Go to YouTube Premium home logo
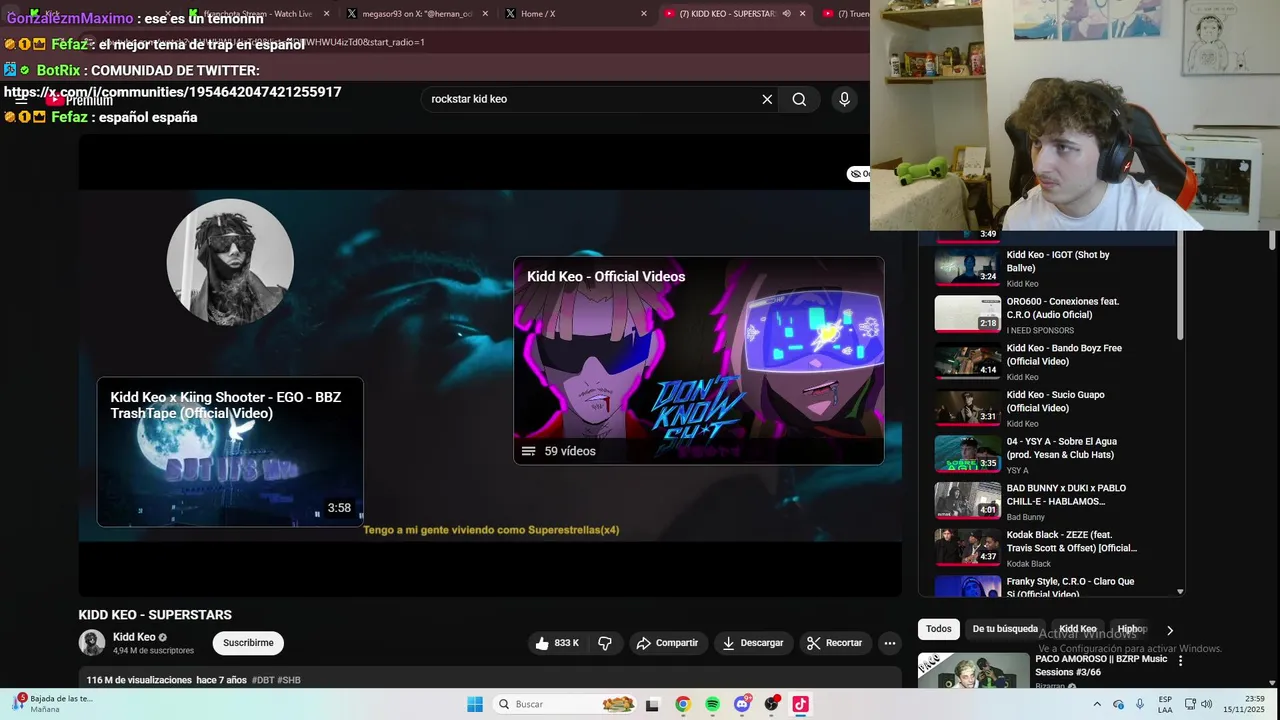1280x720 pixels. point(79,100)
